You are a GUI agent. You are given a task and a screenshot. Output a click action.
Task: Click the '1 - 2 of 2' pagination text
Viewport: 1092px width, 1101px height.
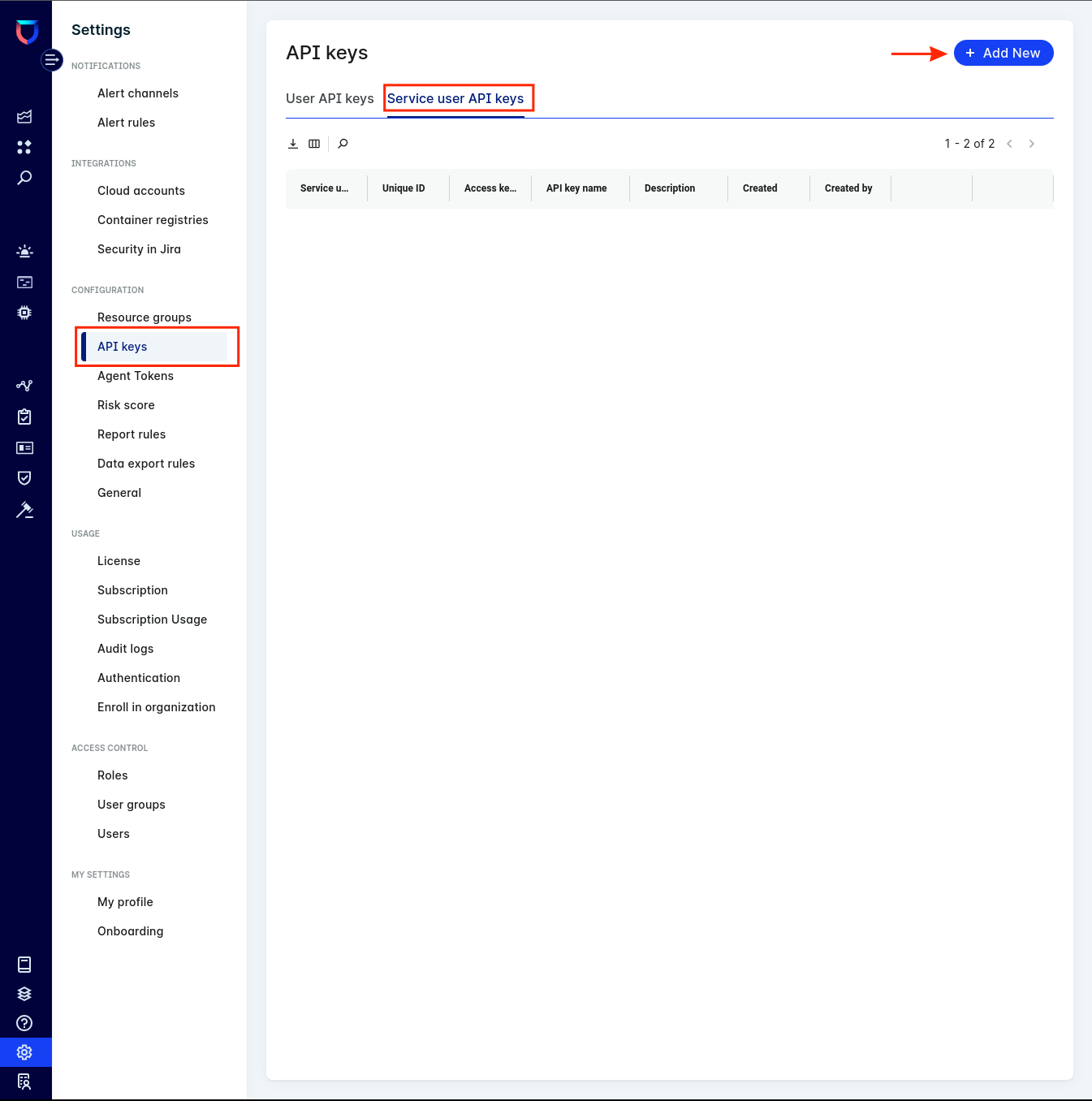(x=969, y=144)
